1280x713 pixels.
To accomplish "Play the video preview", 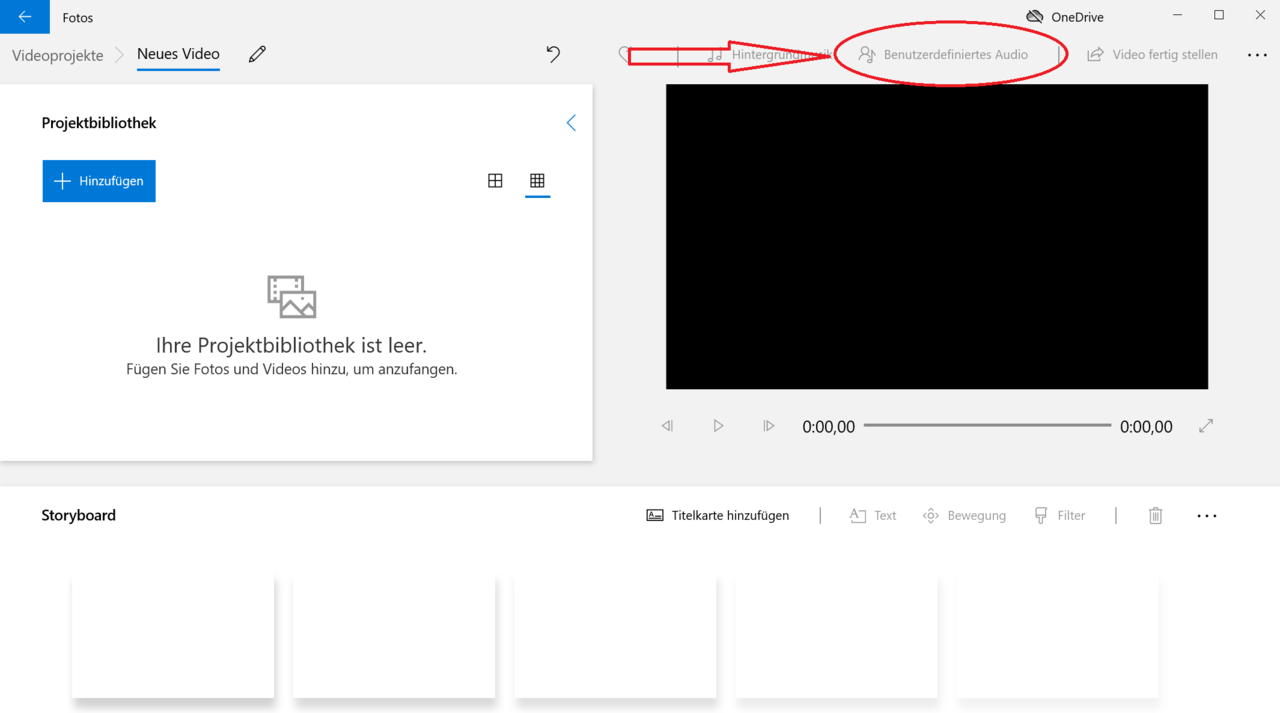I will (x=718, y=426).
